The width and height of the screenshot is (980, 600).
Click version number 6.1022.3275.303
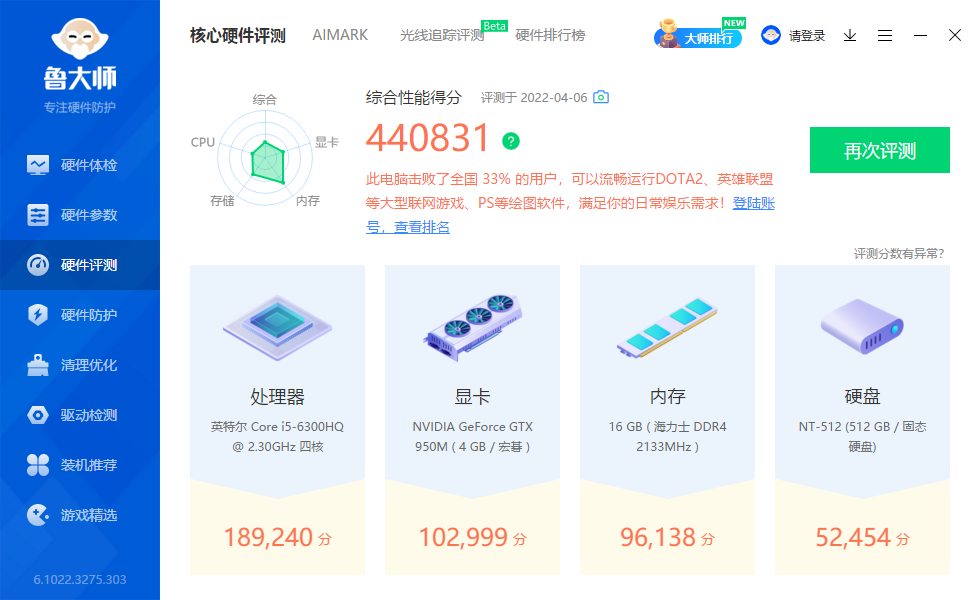pyautogui.click(x=80, y=579)
